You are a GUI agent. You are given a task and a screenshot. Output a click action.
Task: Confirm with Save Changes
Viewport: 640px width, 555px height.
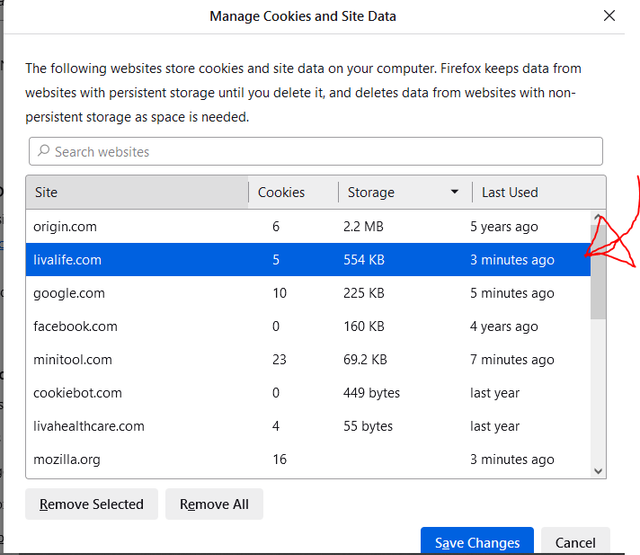point(477,543)
